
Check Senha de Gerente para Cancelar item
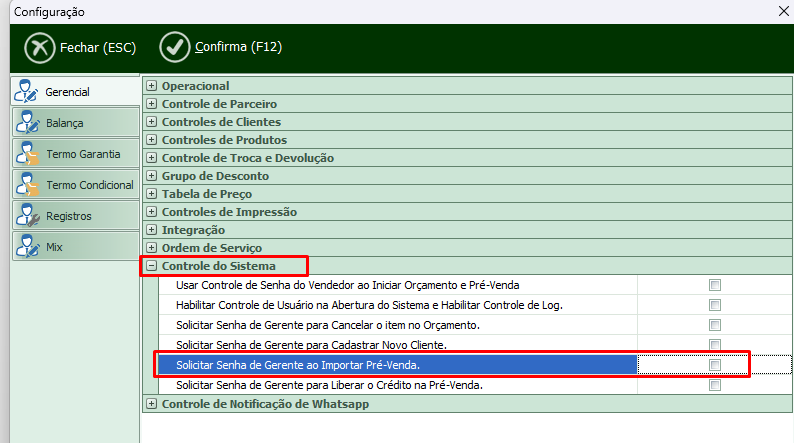pos(714,325)
